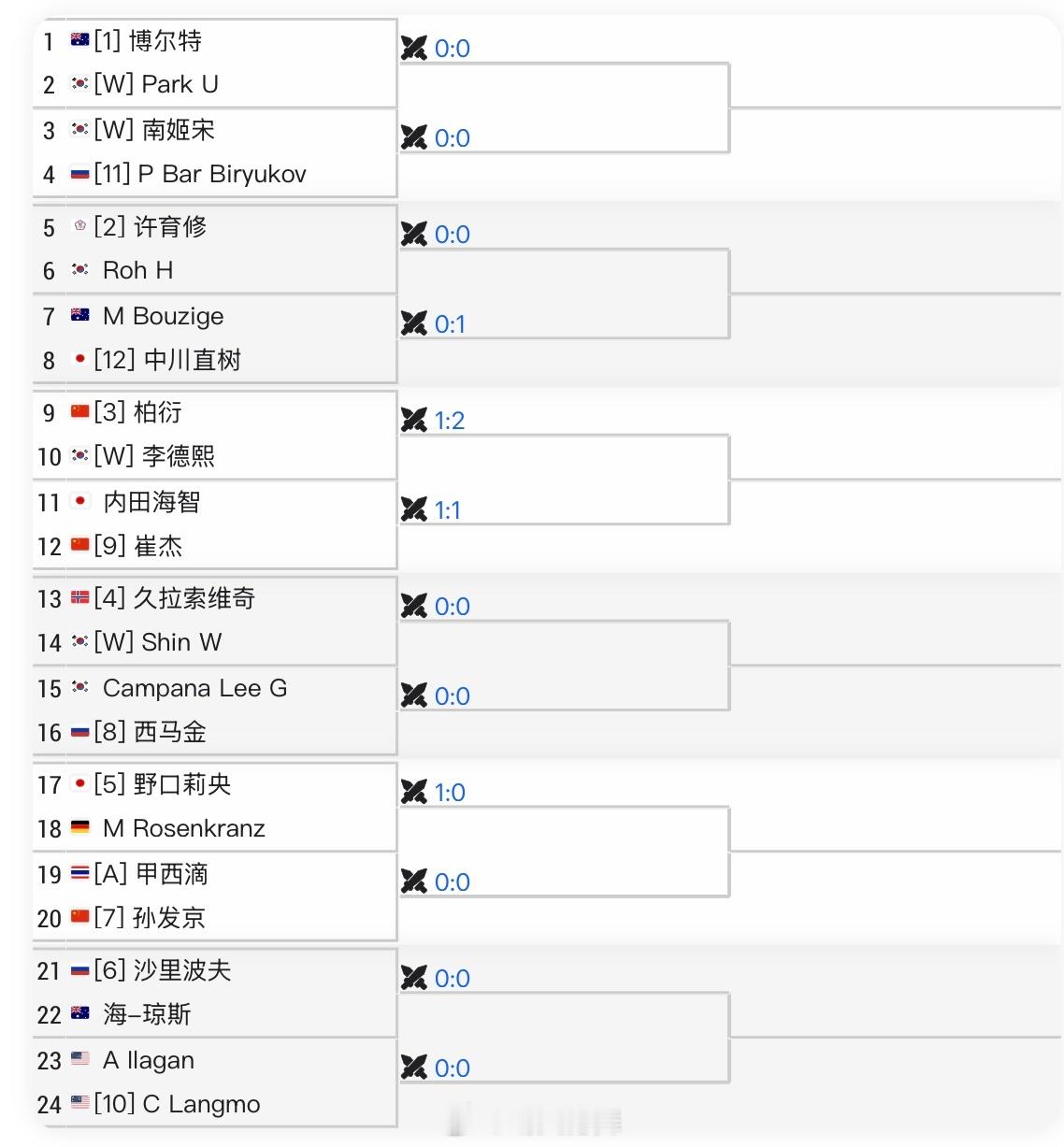This screenshot has width=1064, height=1147.
Task: Click Australian flag beside 海-琼斯
Action: coord(80,1012)
